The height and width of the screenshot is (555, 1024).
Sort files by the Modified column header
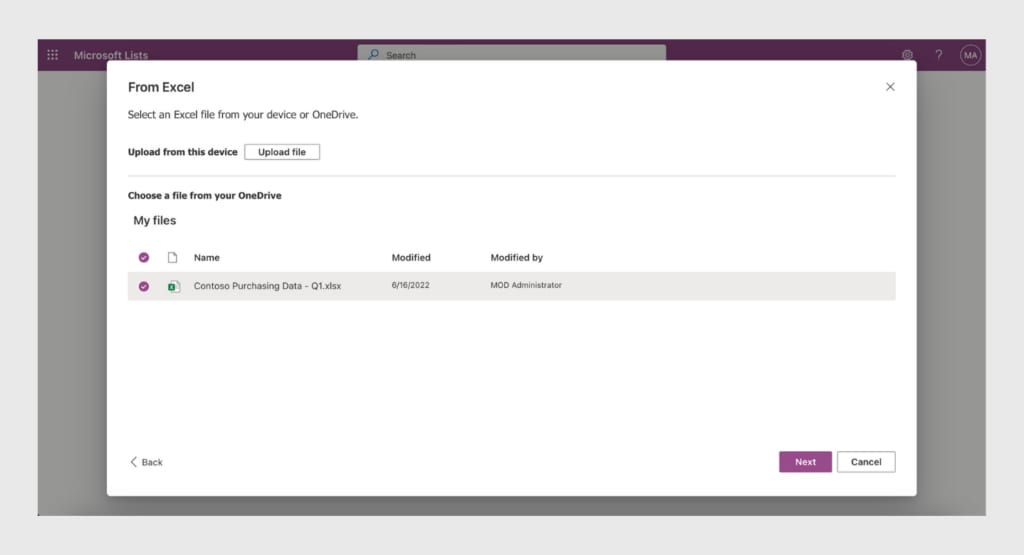click(x=411, y=257)
